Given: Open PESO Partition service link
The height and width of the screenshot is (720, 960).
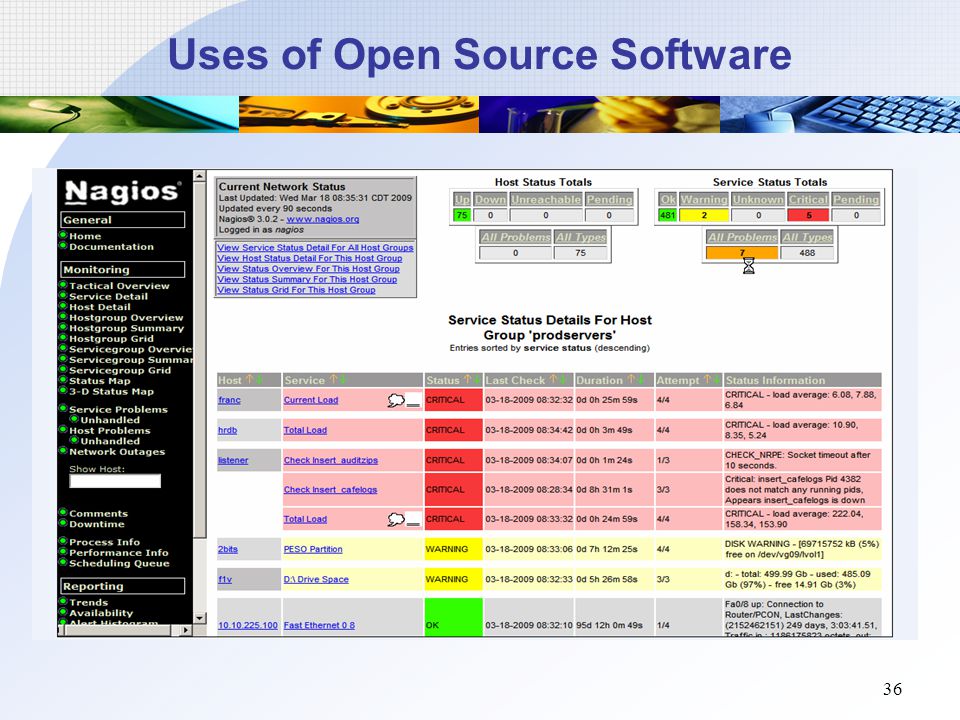Looking at the screenshot, I should [x=313, y=549].
